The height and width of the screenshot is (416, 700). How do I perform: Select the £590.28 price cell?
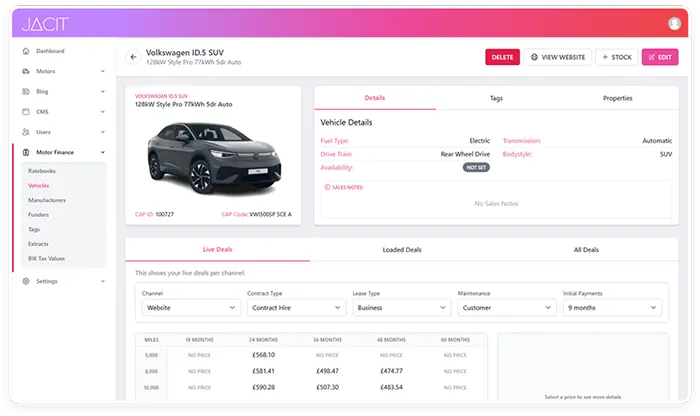[263, 387]
